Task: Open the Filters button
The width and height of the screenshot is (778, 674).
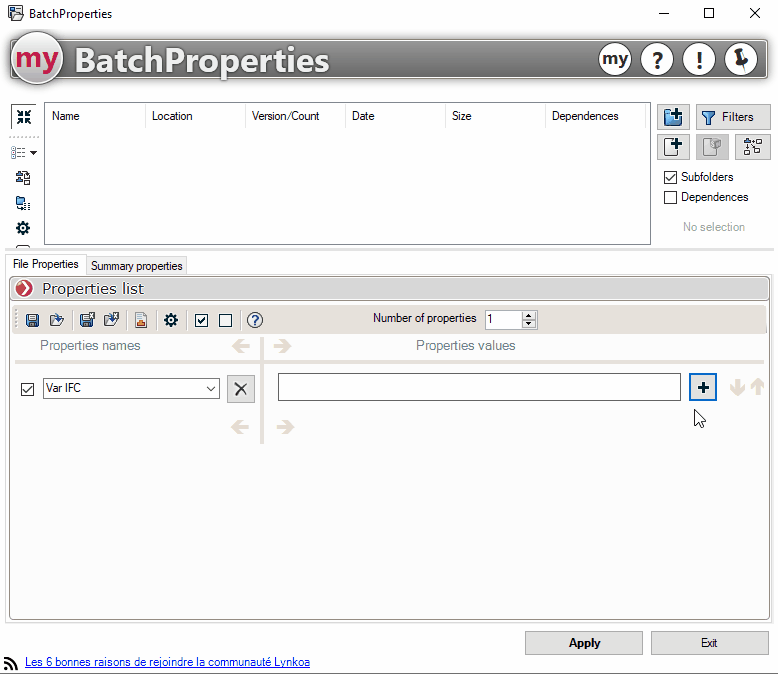Action: 733,117
